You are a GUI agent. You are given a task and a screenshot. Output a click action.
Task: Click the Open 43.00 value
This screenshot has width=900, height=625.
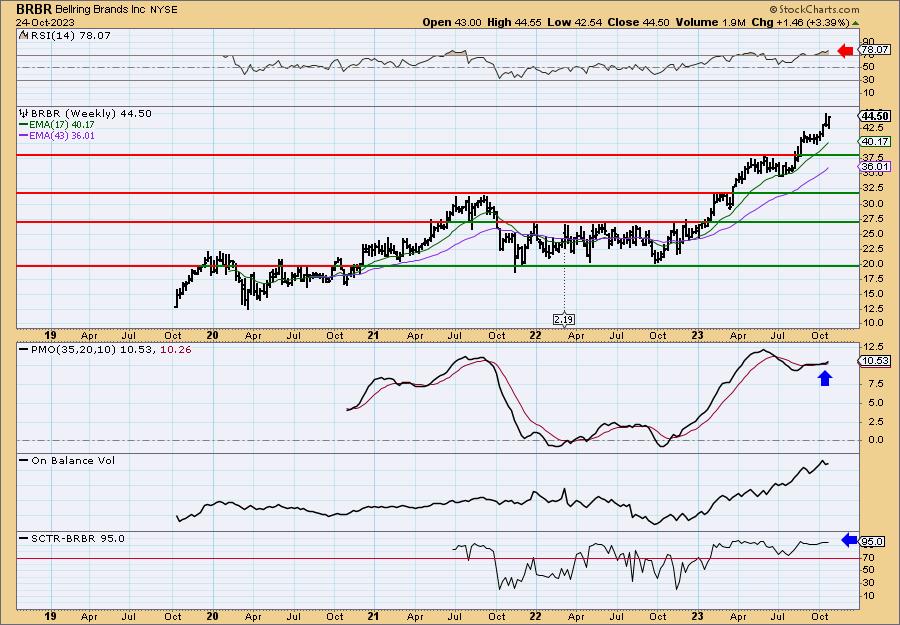(452, 22)
